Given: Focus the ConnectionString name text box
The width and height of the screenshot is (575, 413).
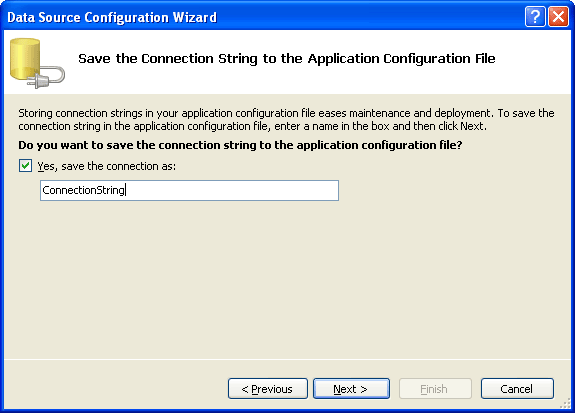Looking at the screenshot, I should point(189,190).
